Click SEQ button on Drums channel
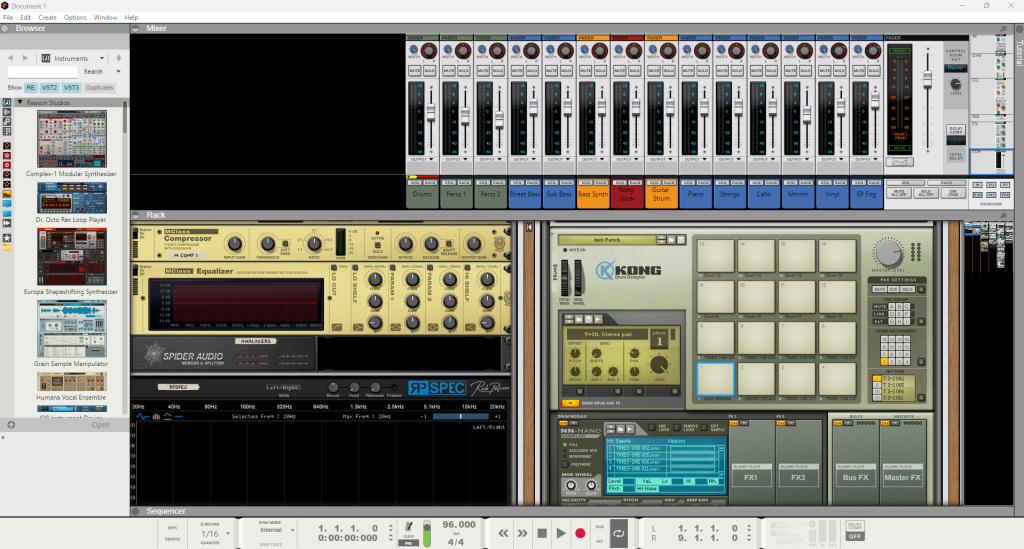This screenshot has width=1024, height=549. pyautogui.click(x=415, y=183)
